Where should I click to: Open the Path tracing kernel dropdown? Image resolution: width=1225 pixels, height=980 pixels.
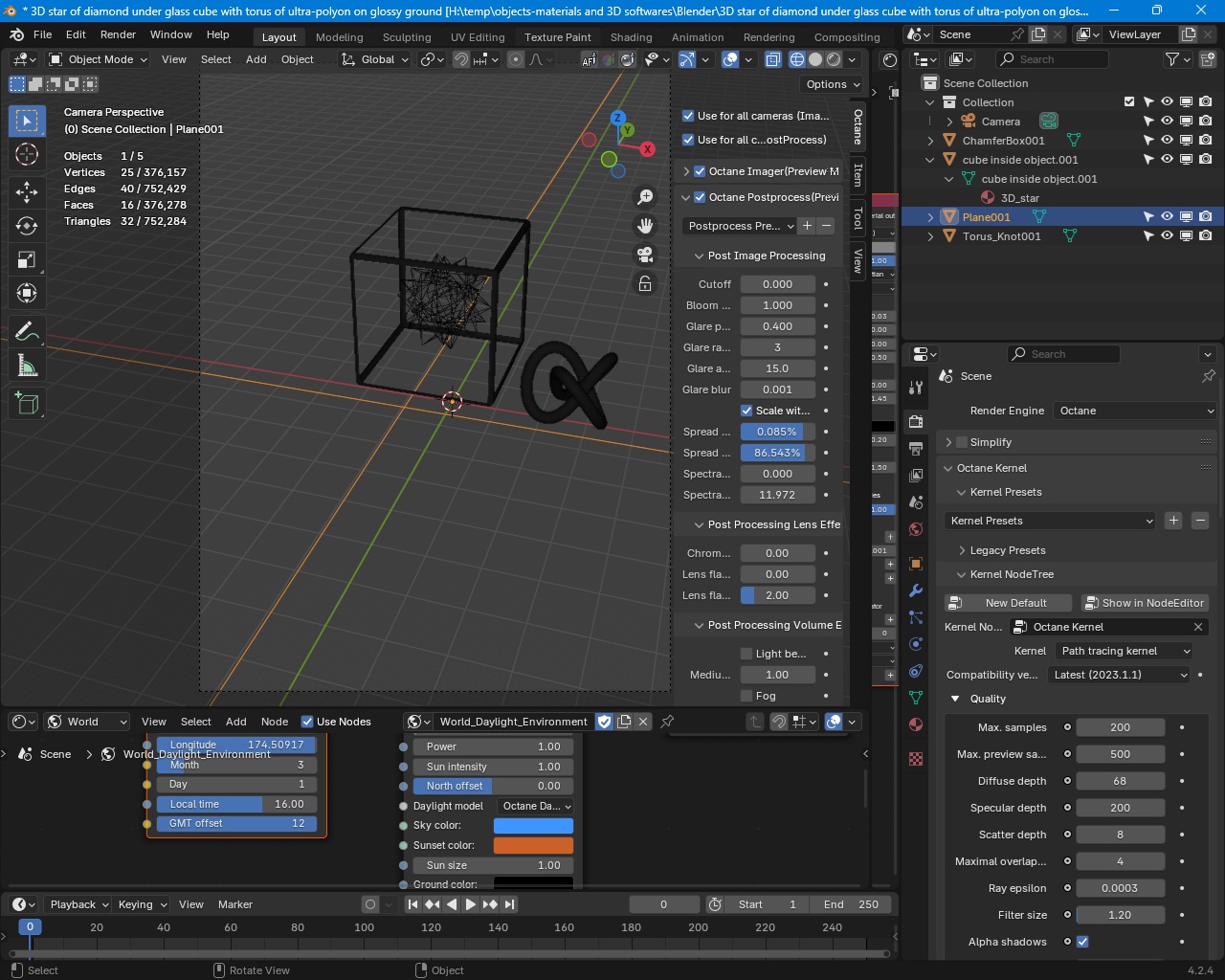(1125, 651)
